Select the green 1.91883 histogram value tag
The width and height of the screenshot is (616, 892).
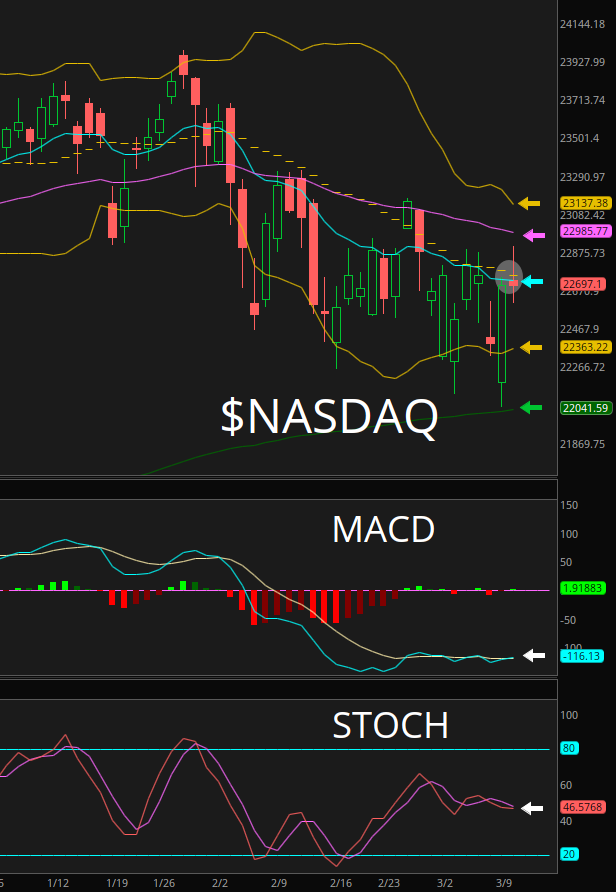583,589
